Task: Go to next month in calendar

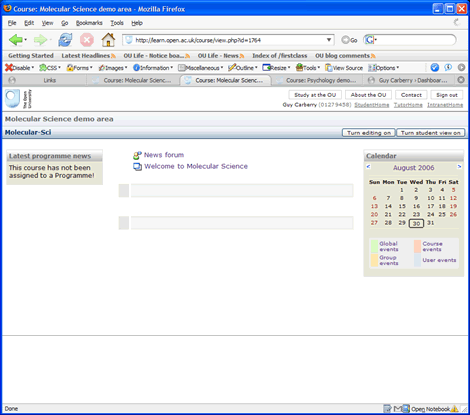Action: tap(459, 166)
